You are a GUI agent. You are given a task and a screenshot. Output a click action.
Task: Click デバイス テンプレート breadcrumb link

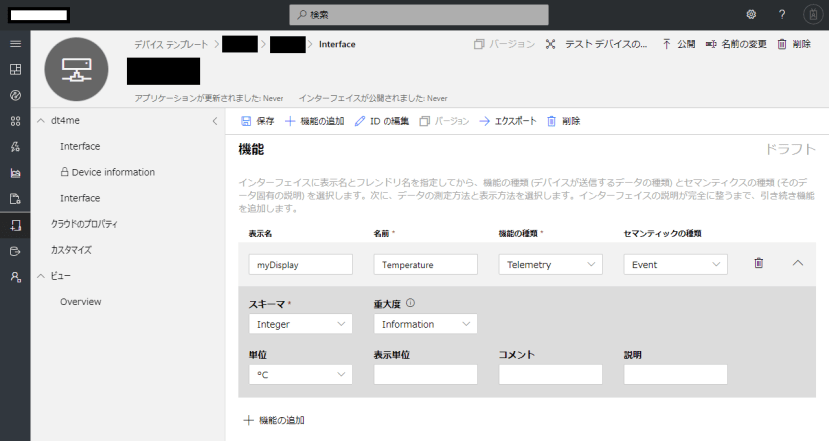pos(171,44)
